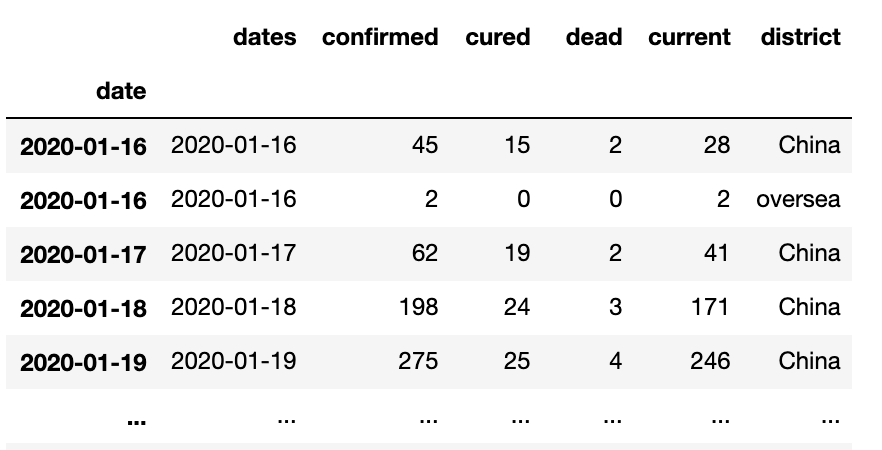882x450 pixels.
Task: Click the bold ellipsis in index column
Action: click(x=137, y=420)
